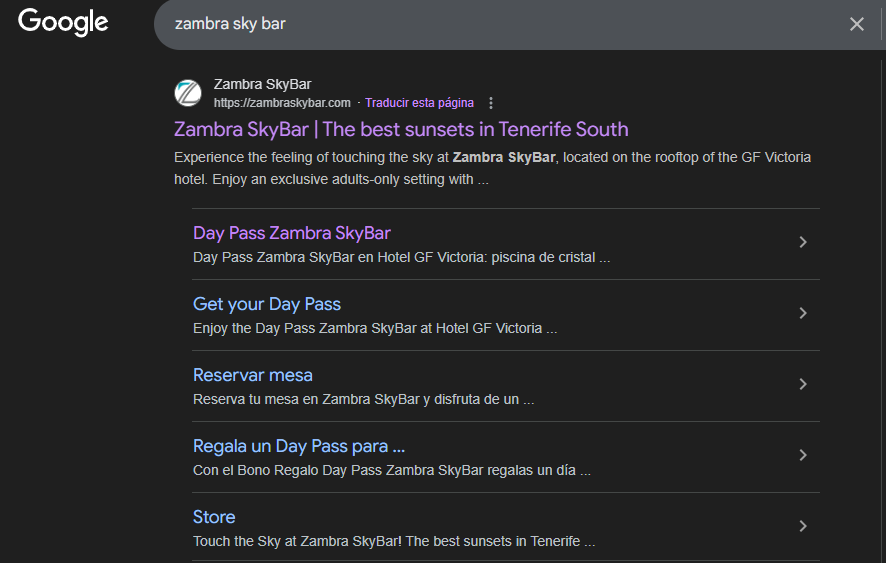
Task: Click text Touch the Sky at Zambra SkyBar
Action: (394, 542)
